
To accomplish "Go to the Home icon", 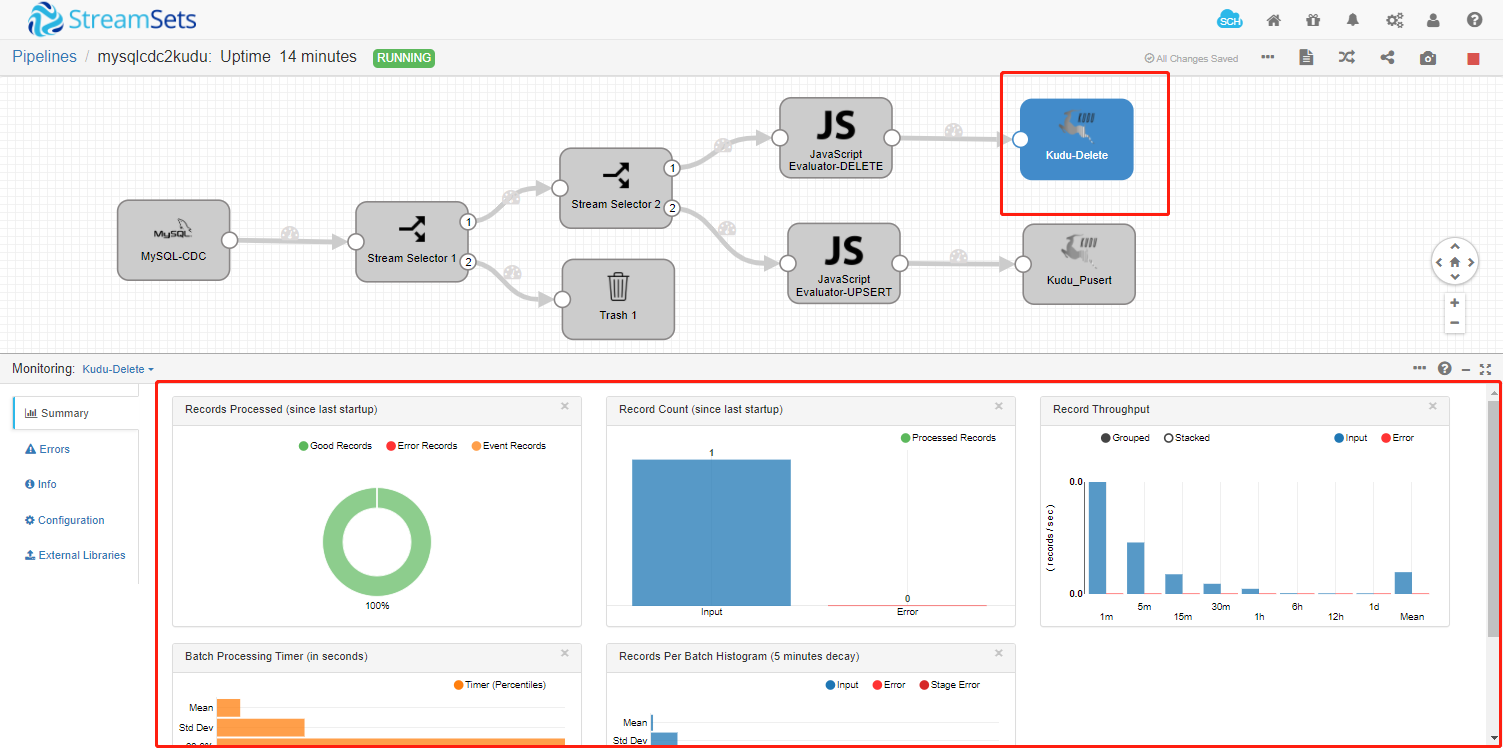I will [1274, 20].
